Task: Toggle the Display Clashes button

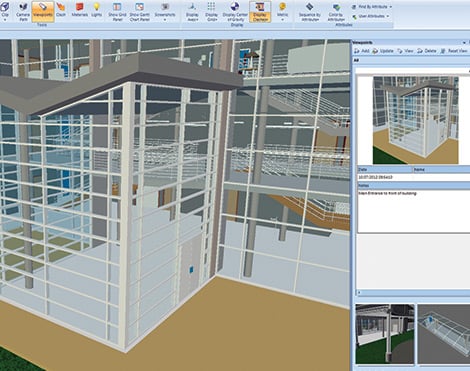Action: (x=260, y=11)
